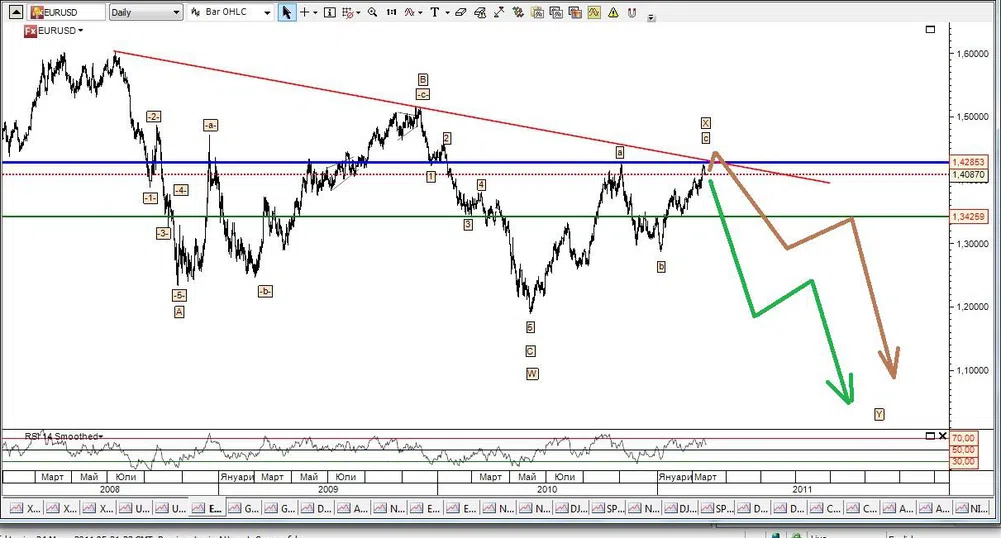The image size is (1001, 538).
Task: Select the Text annotation T tool
Action: coord(435,12)
